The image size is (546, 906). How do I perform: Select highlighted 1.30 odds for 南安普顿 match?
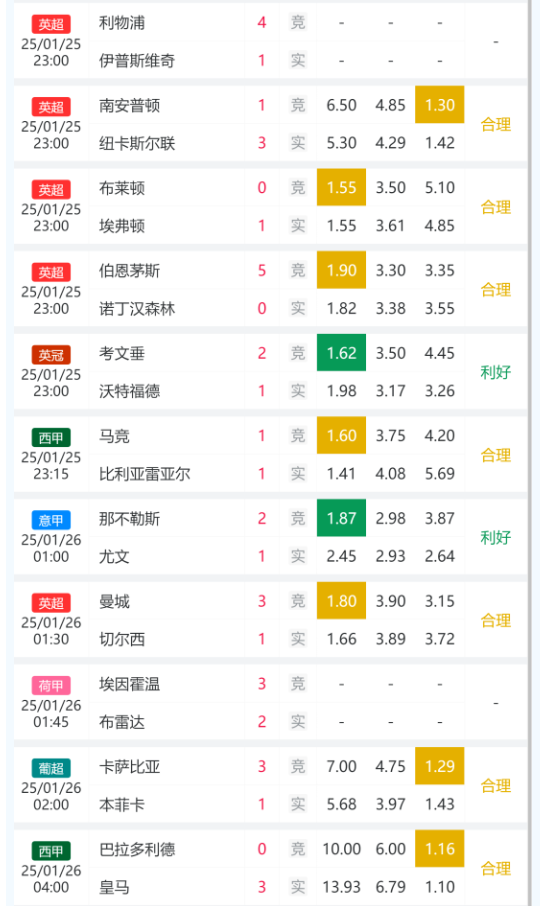[440, 105]
